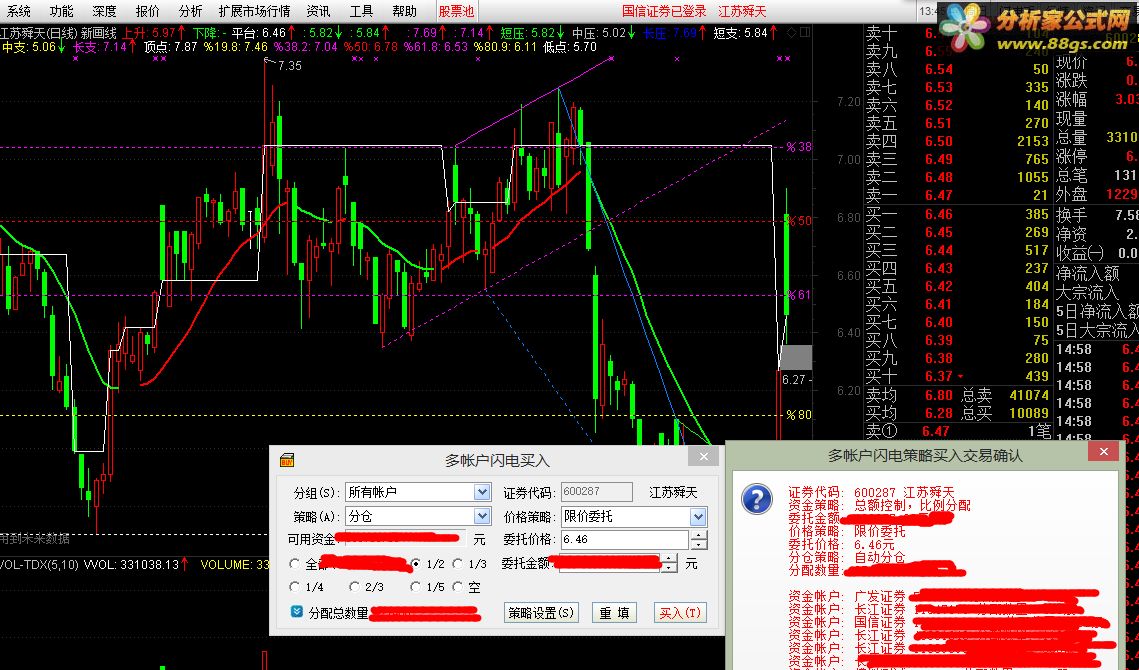Open the 分析 menu
The width and height of the screenshot is (1139, 670).
[x=190, y=11]
